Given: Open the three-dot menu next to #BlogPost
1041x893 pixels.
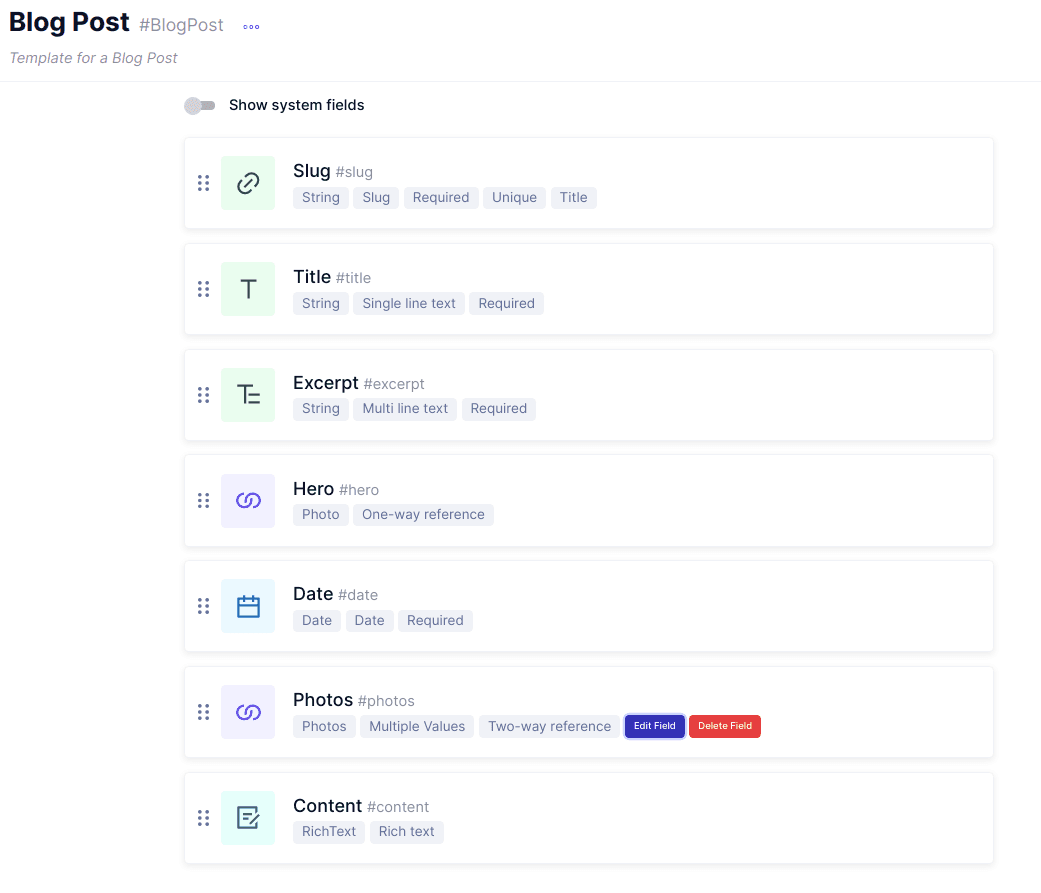Looking at the screenshot, I should 251,27.
